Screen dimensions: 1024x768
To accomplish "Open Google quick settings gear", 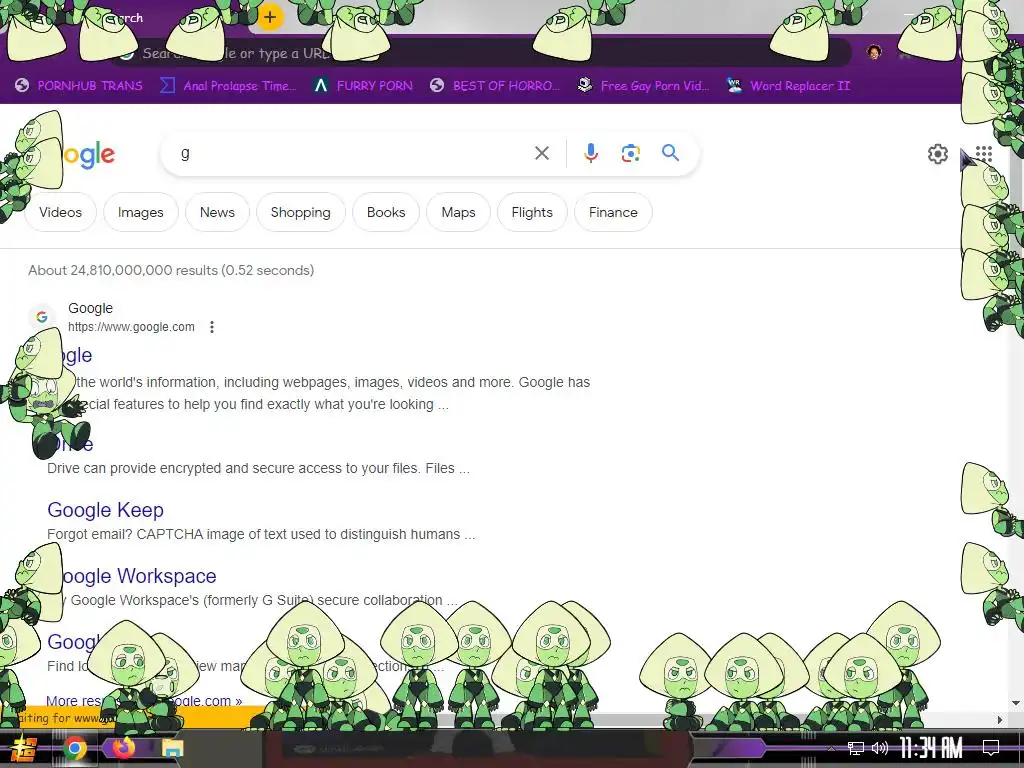I will 938,154.
